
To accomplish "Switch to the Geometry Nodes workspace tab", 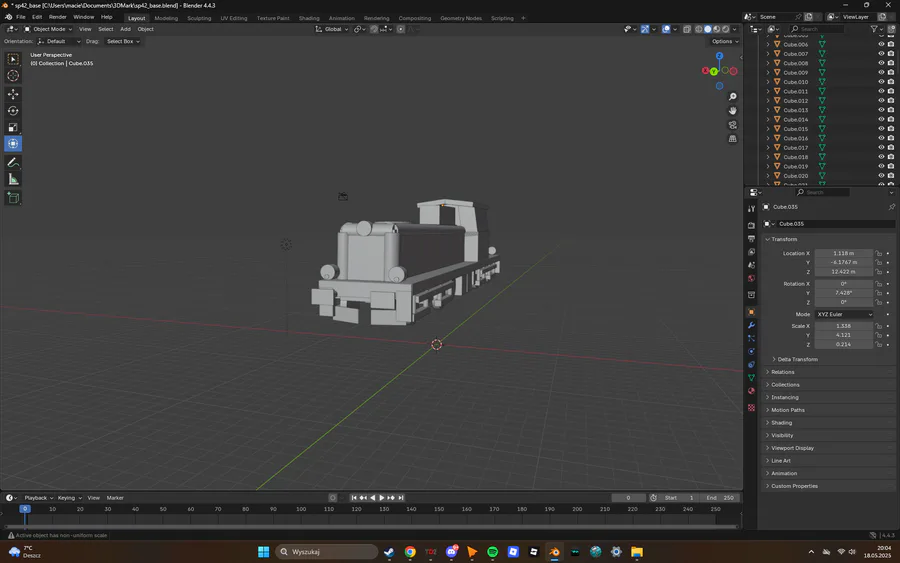I will point(460,18).
